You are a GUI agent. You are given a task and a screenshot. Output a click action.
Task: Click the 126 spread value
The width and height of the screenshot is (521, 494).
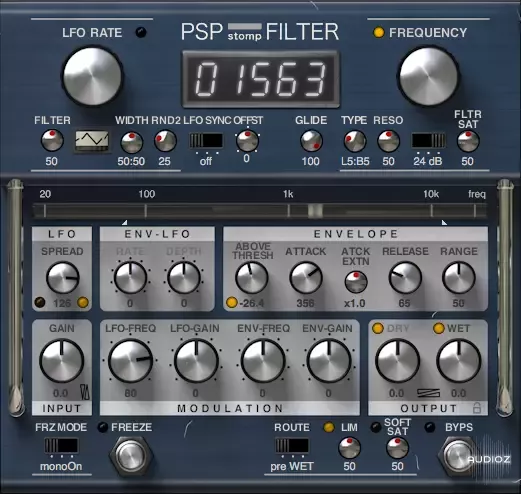coord(62,303)
